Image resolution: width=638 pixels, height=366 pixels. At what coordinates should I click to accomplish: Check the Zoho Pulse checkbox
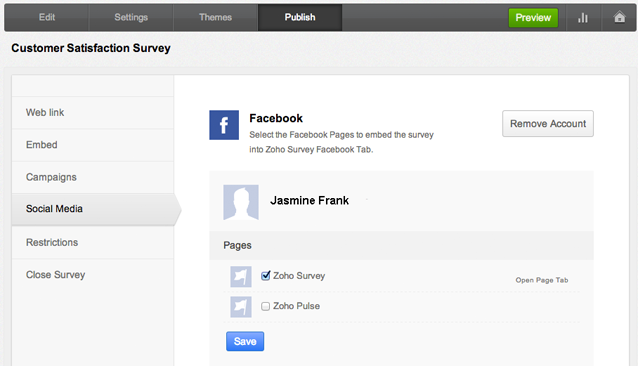(265, 306)
